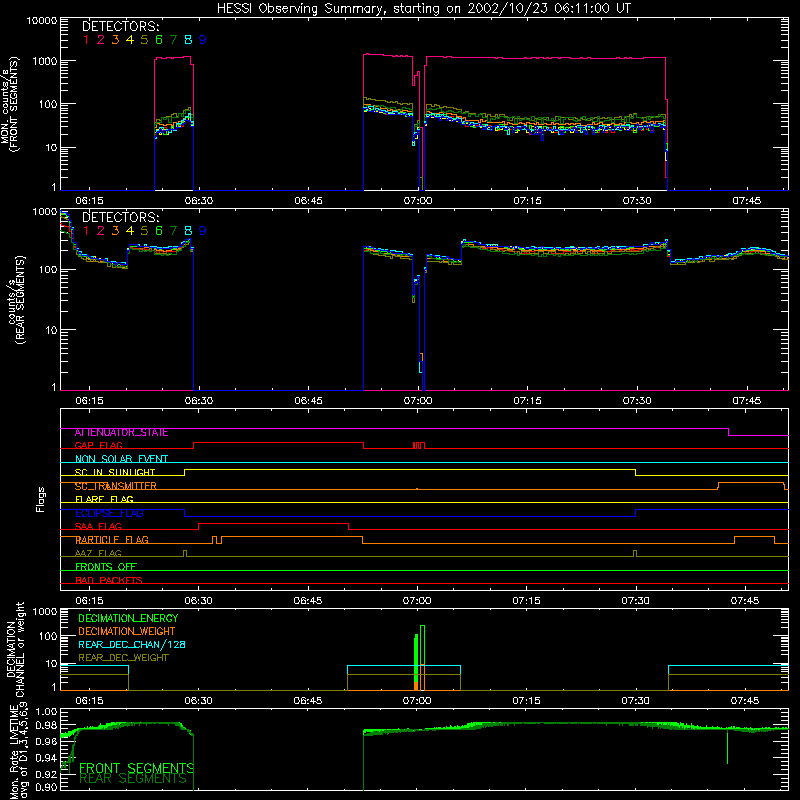Click the 10000 y-axis label in front segments plot
The image size is (800, 800).
click(42, 21)
